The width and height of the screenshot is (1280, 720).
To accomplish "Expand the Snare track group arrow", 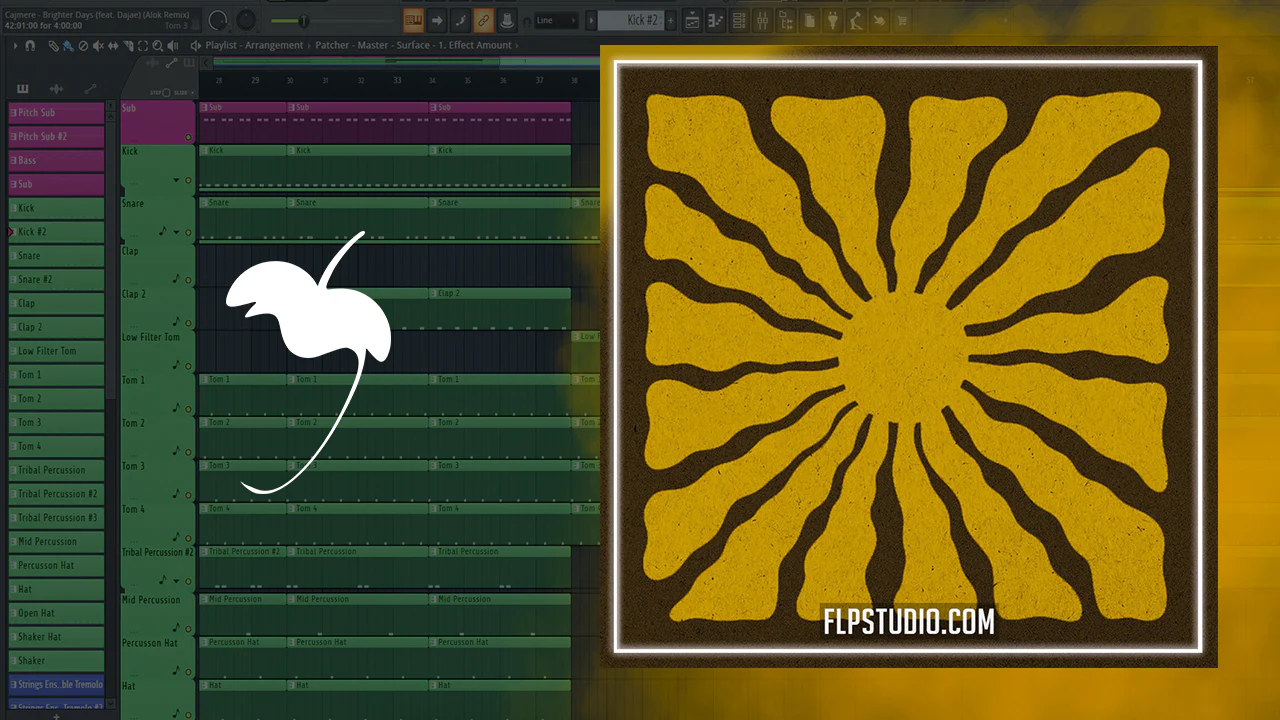I will click(x=177, y=232).
